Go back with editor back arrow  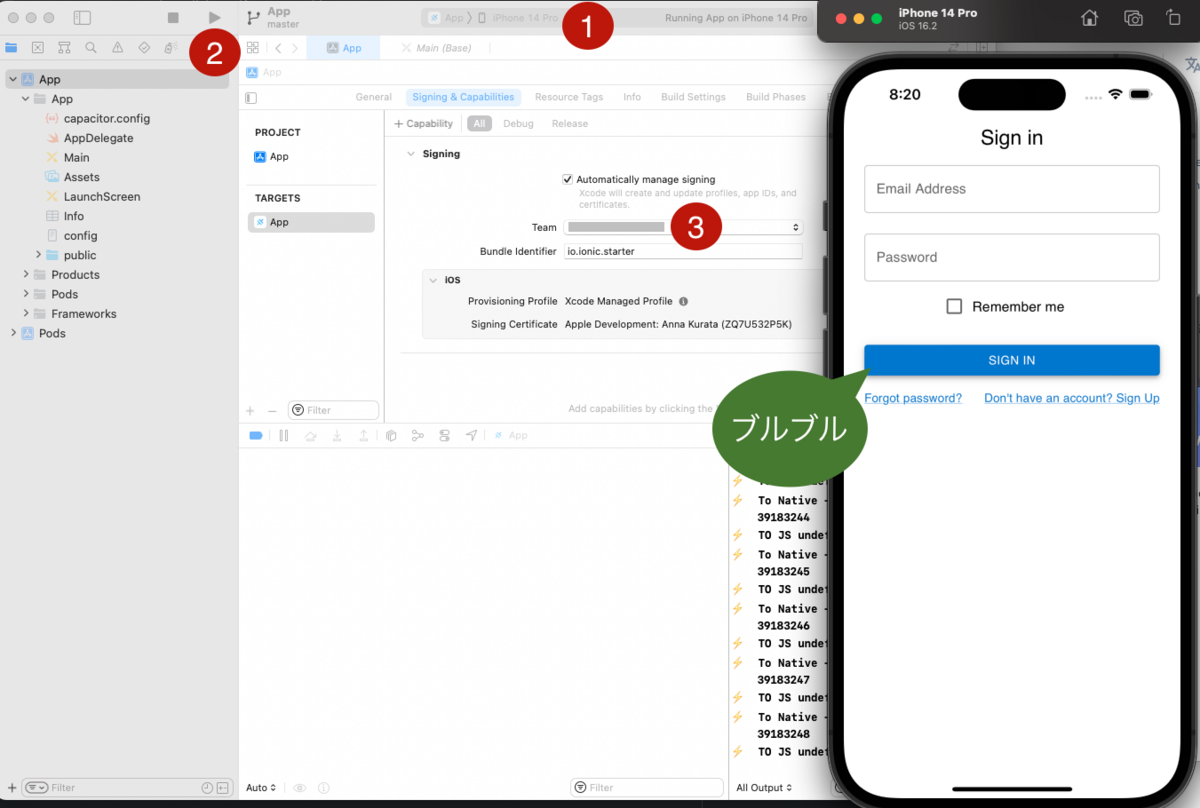pyautogui.click(x=278, y=48)
